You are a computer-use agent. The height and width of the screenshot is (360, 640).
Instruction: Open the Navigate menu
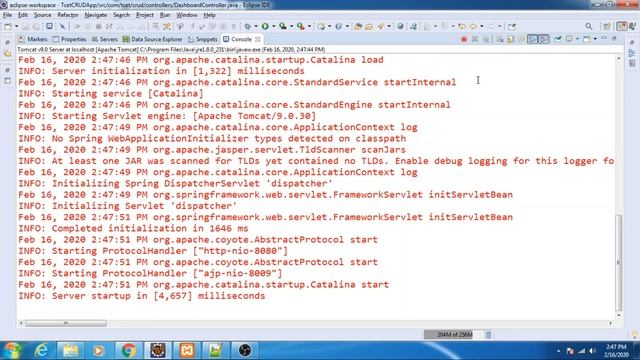pos(96,15)
